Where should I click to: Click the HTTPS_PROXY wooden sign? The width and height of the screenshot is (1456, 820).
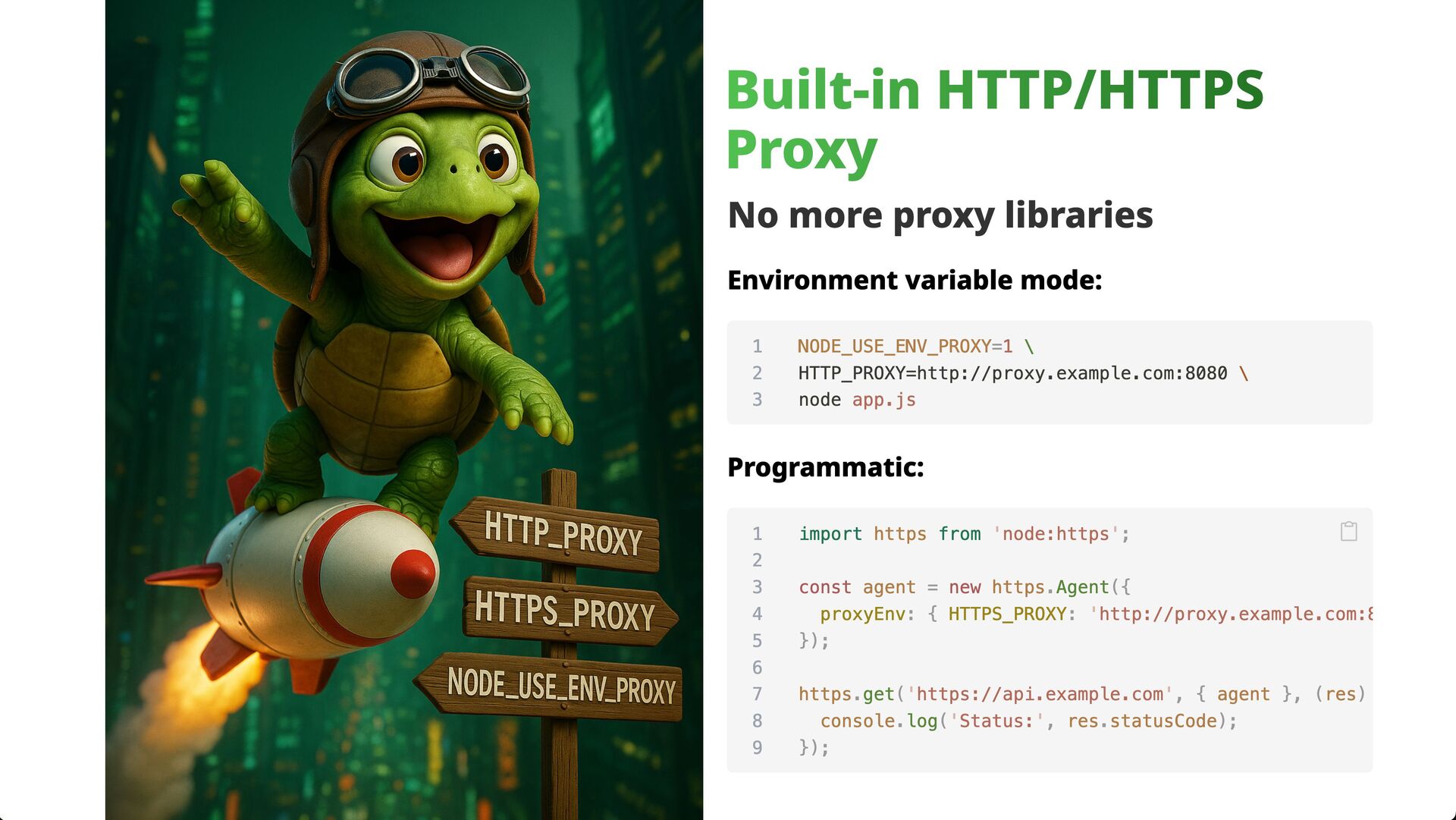coord(565,611)
